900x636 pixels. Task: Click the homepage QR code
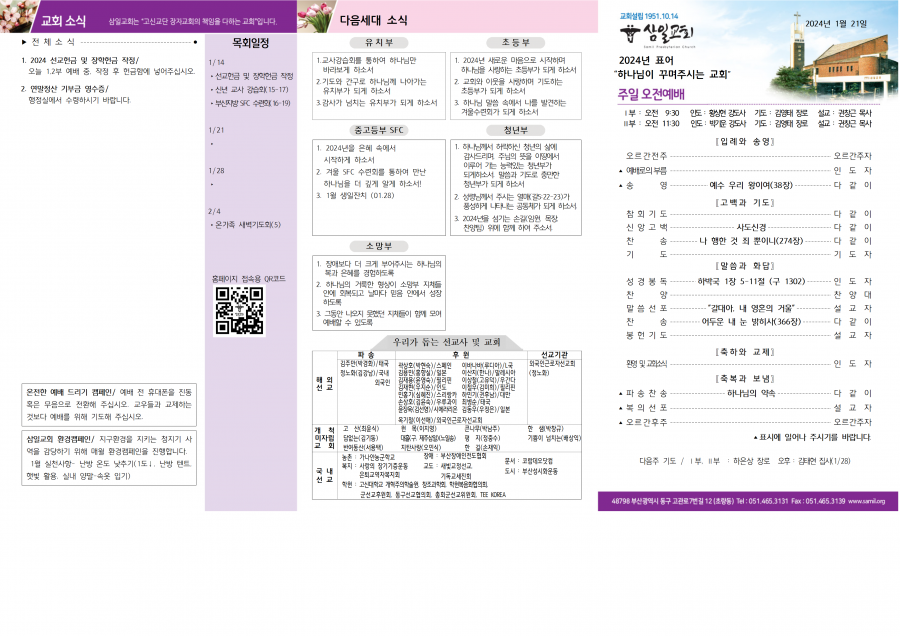pyautogui.click(x=238, y=311)
